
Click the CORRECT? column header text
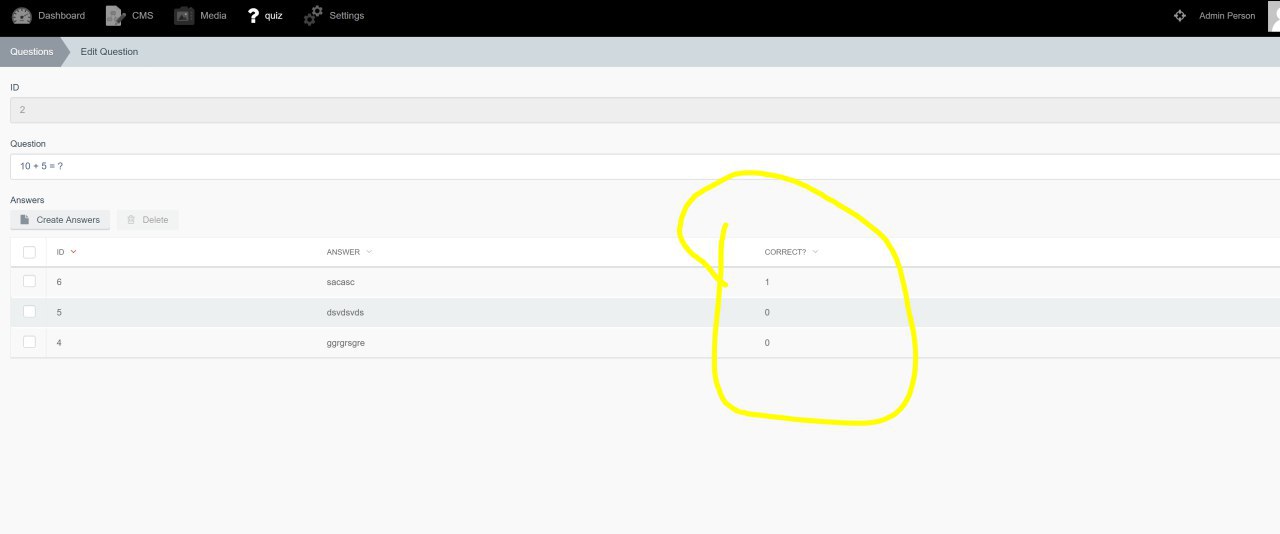(785, 252)
